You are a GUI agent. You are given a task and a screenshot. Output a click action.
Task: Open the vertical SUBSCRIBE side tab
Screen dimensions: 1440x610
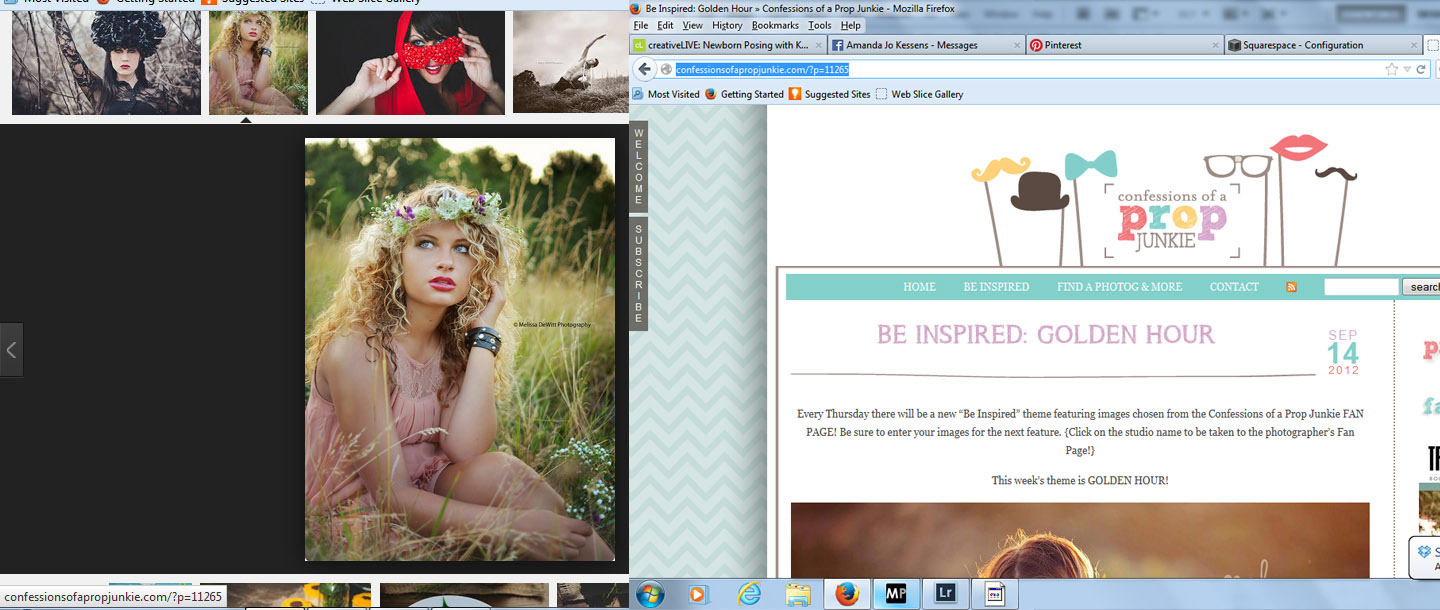[639, 273]
